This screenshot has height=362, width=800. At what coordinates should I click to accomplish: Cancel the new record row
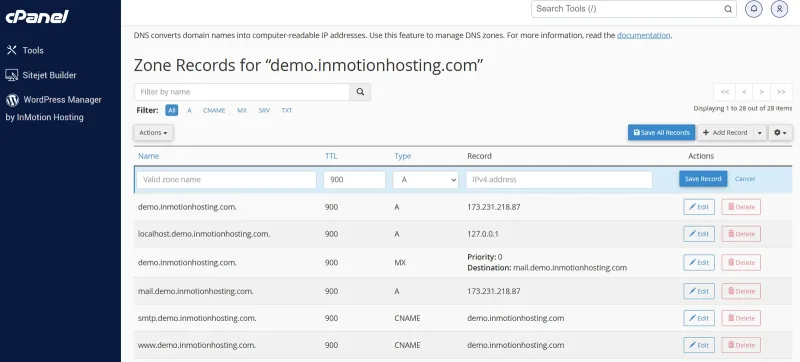tap(745, 179)
